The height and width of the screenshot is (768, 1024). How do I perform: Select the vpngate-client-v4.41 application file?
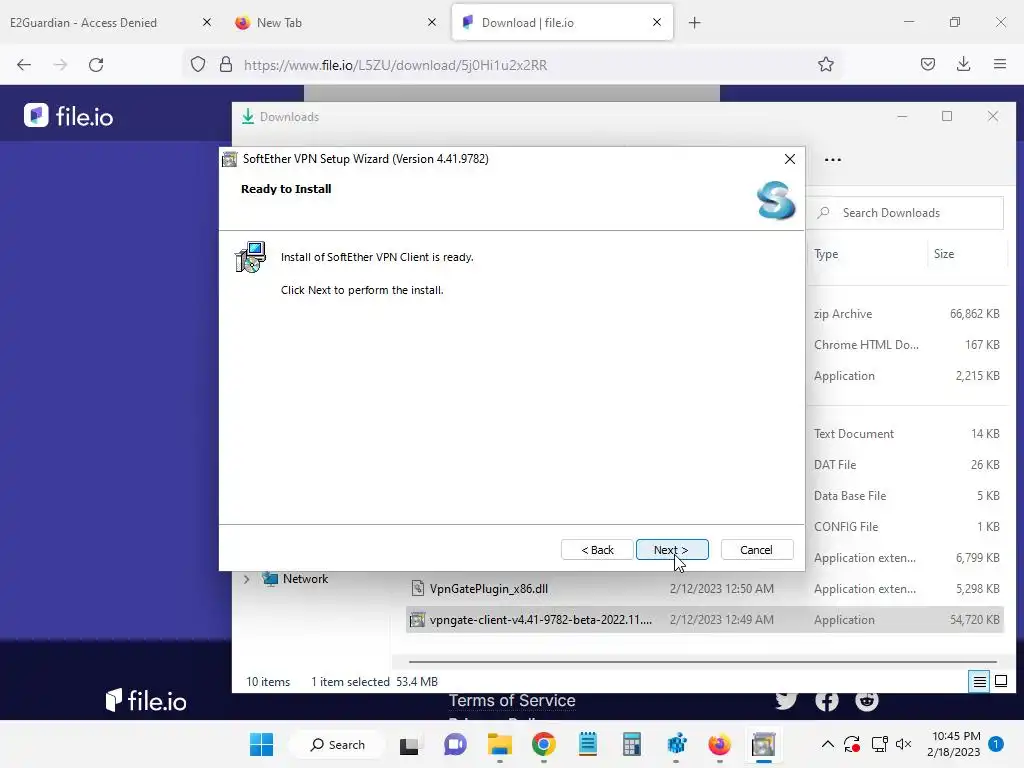click(x=705, y=620)
